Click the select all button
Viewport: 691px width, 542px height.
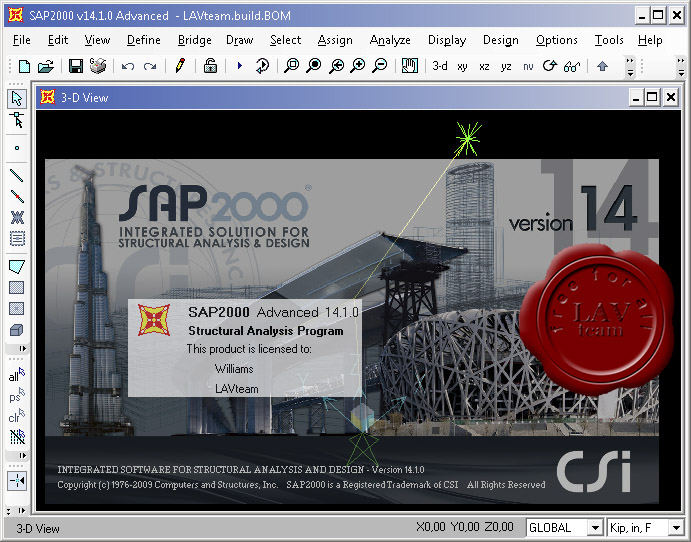point(17,375)
